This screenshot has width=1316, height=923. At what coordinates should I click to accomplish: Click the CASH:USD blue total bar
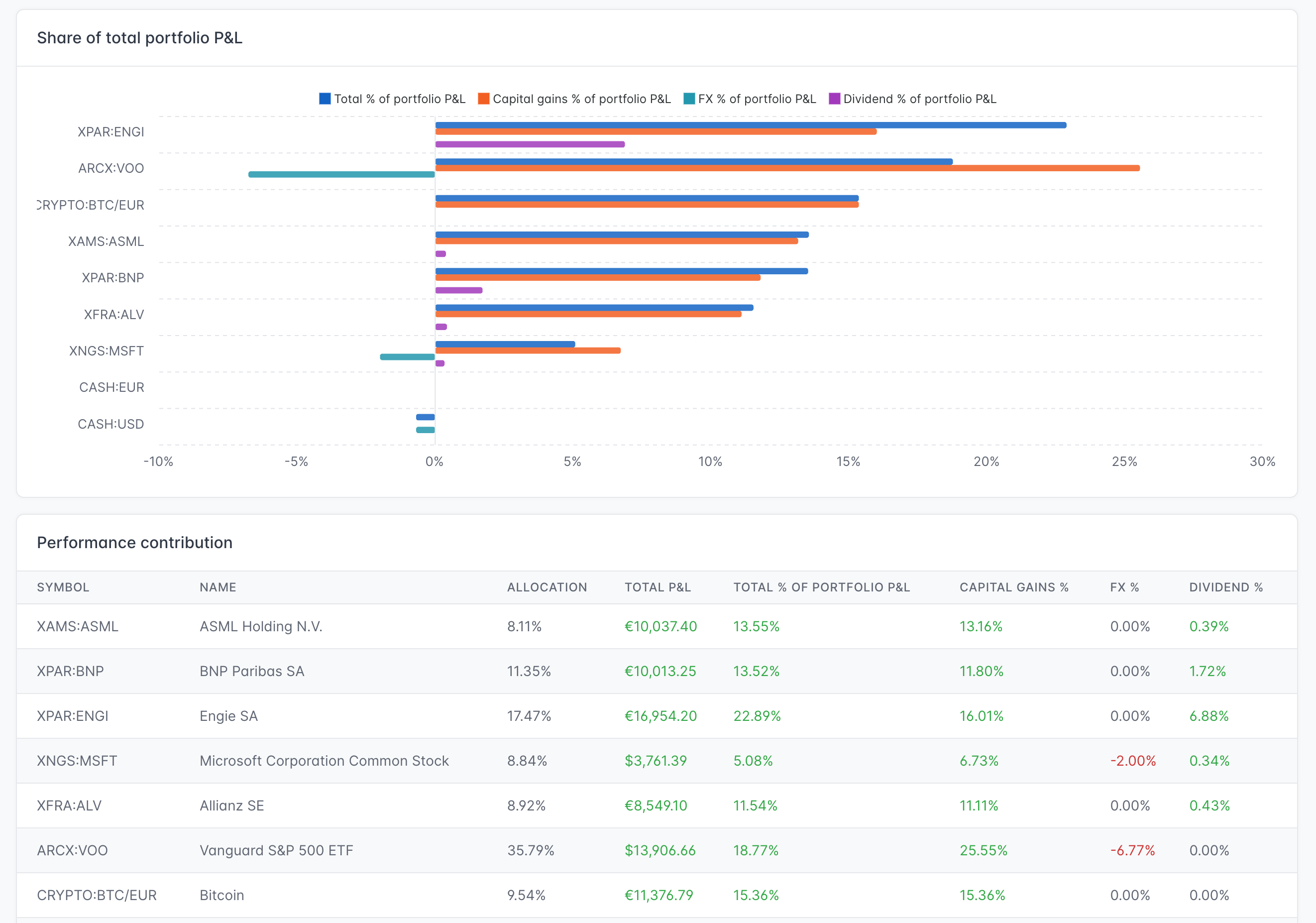[x=425, y=417]
